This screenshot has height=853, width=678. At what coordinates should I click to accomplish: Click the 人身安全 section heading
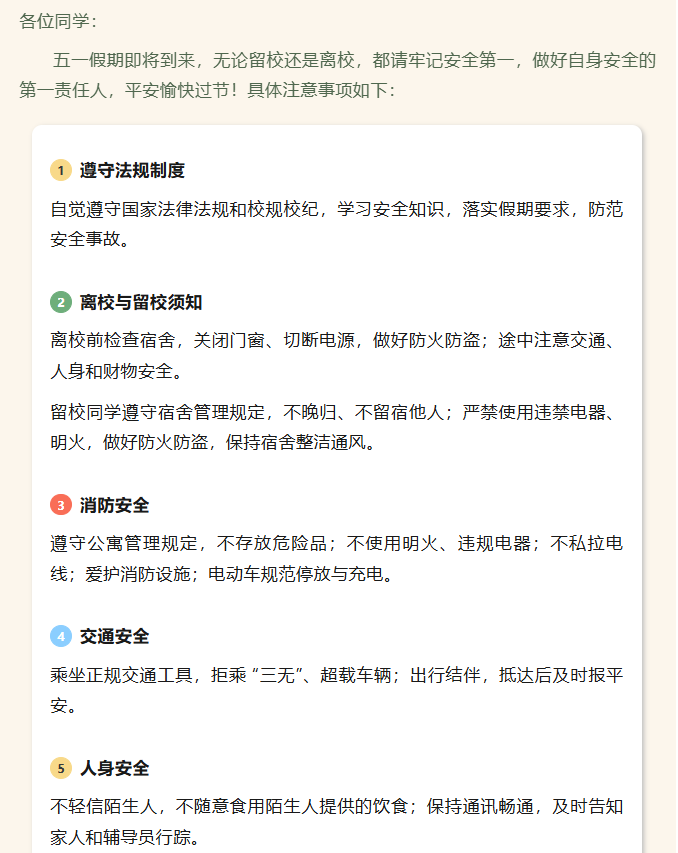coord(114,768)
